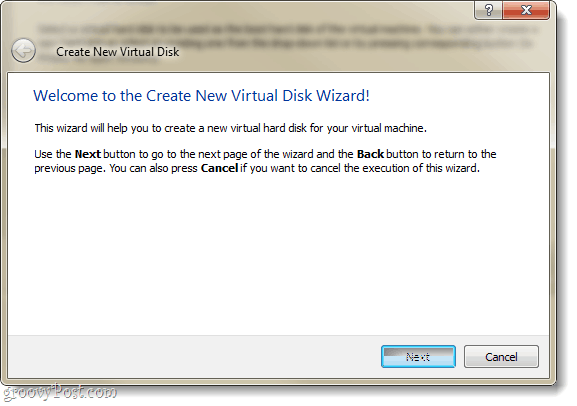The image size is (577, 406).
Task: Click the round Back arrow icon
Action: click(x=24, y=50)
